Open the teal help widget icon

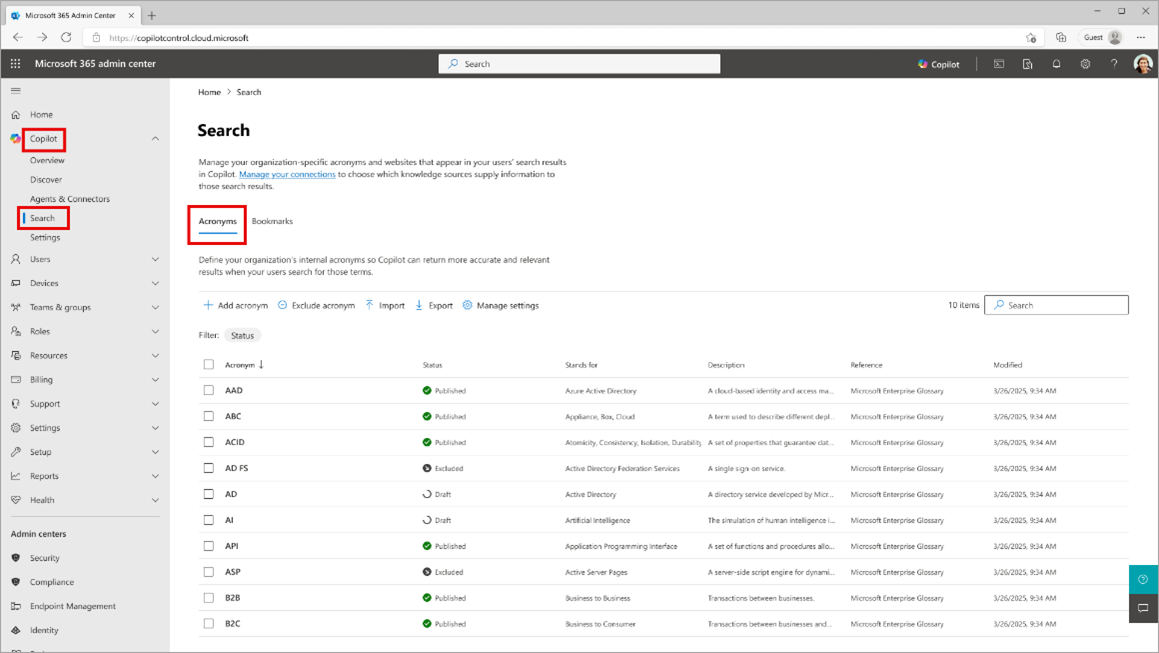pyautogui.click(x=1143, y=580)
